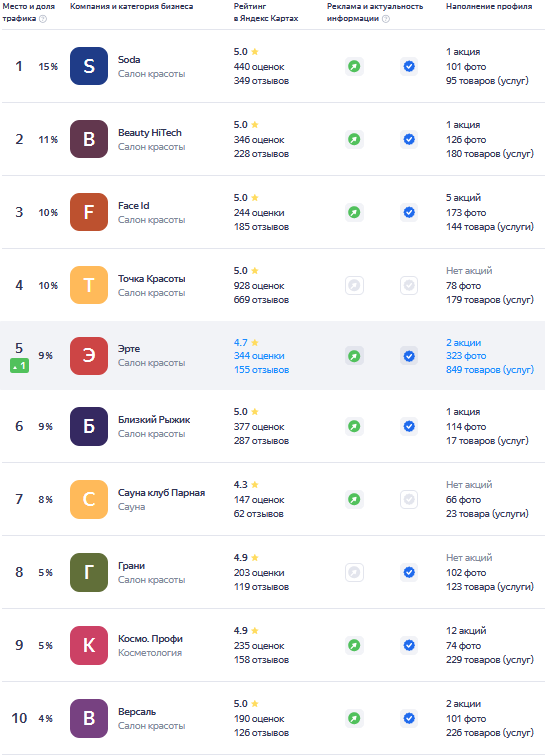This screenshot has width=545, height=755.
Task: Click the Face Id orange F logo
Action: [x=89, y=212]
